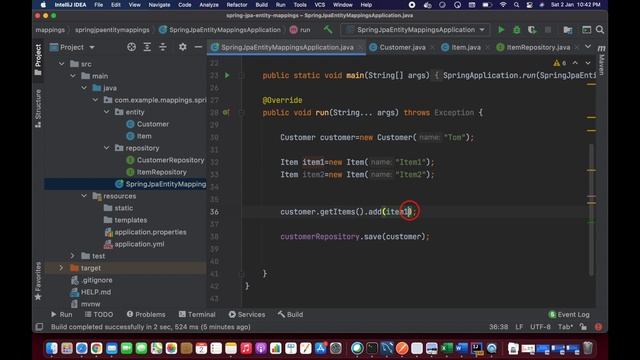The height and width of the screenshot is (360, 640).
Task: Collapse the entity package
Action: coord(107,112)
